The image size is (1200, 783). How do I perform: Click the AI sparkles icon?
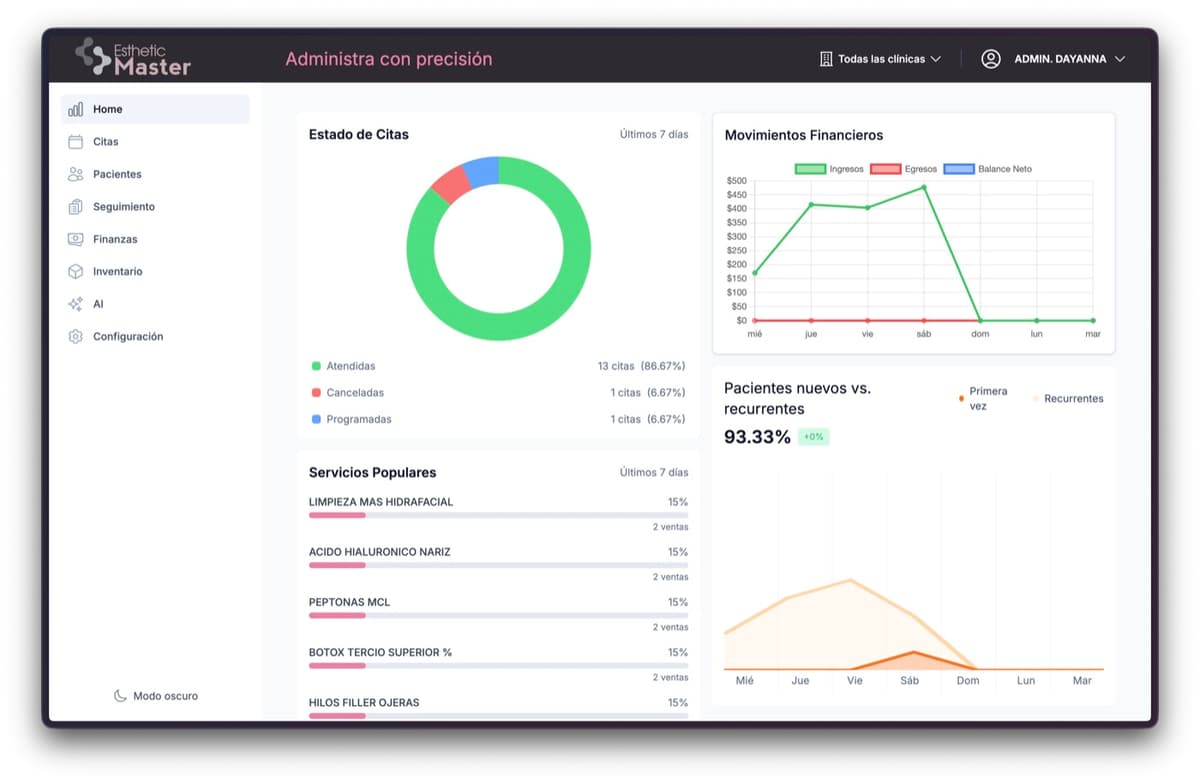[75, 304]
